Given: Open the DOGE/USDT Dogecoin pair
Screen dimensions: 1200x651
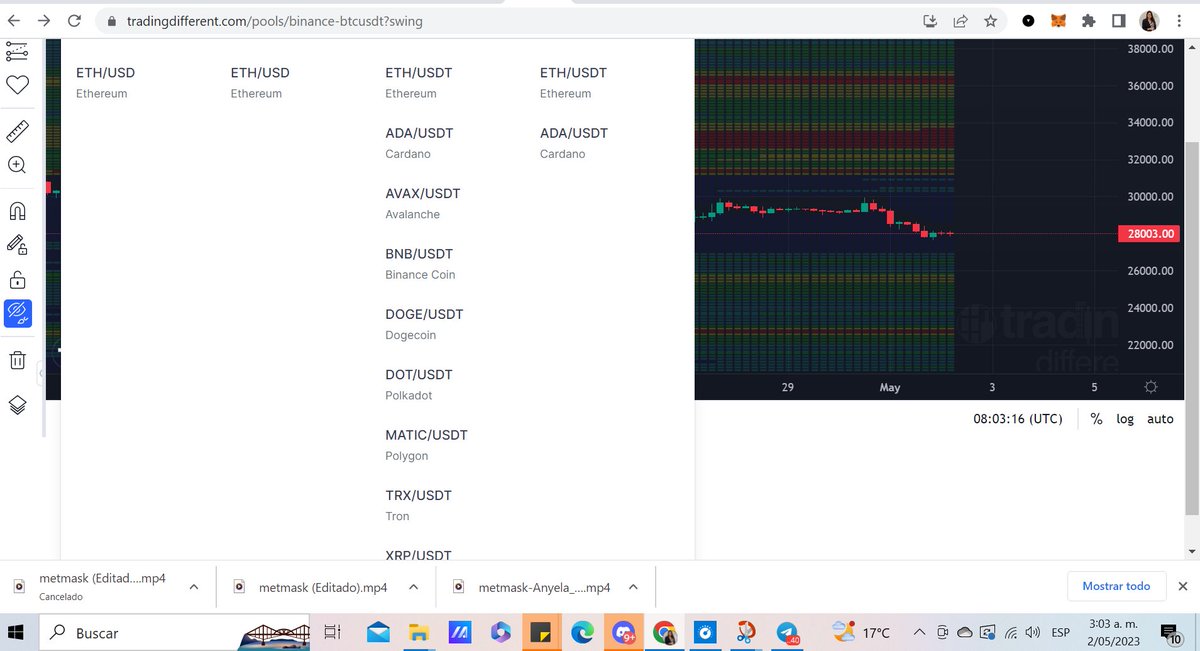Looking at the screenshot, I should (424, 324).
